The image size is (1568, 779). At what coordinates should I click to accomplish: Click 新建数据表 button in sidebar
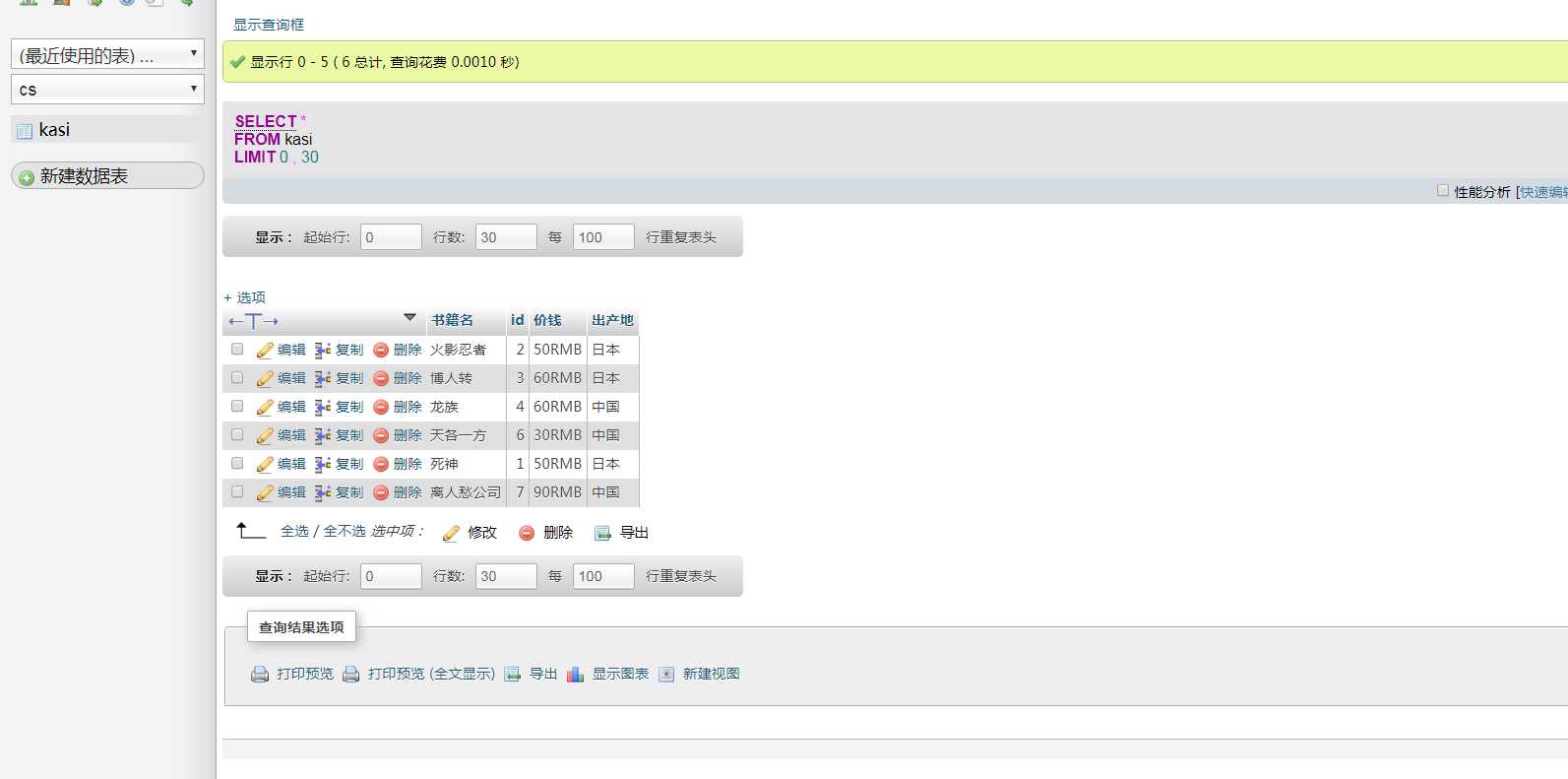pyautogui.click(x=107, y=175)
